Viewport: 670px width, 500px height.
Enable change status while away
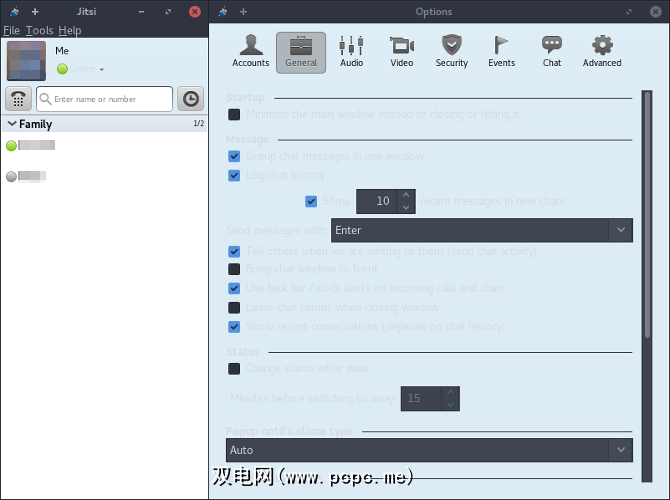[x=234, y=369]
